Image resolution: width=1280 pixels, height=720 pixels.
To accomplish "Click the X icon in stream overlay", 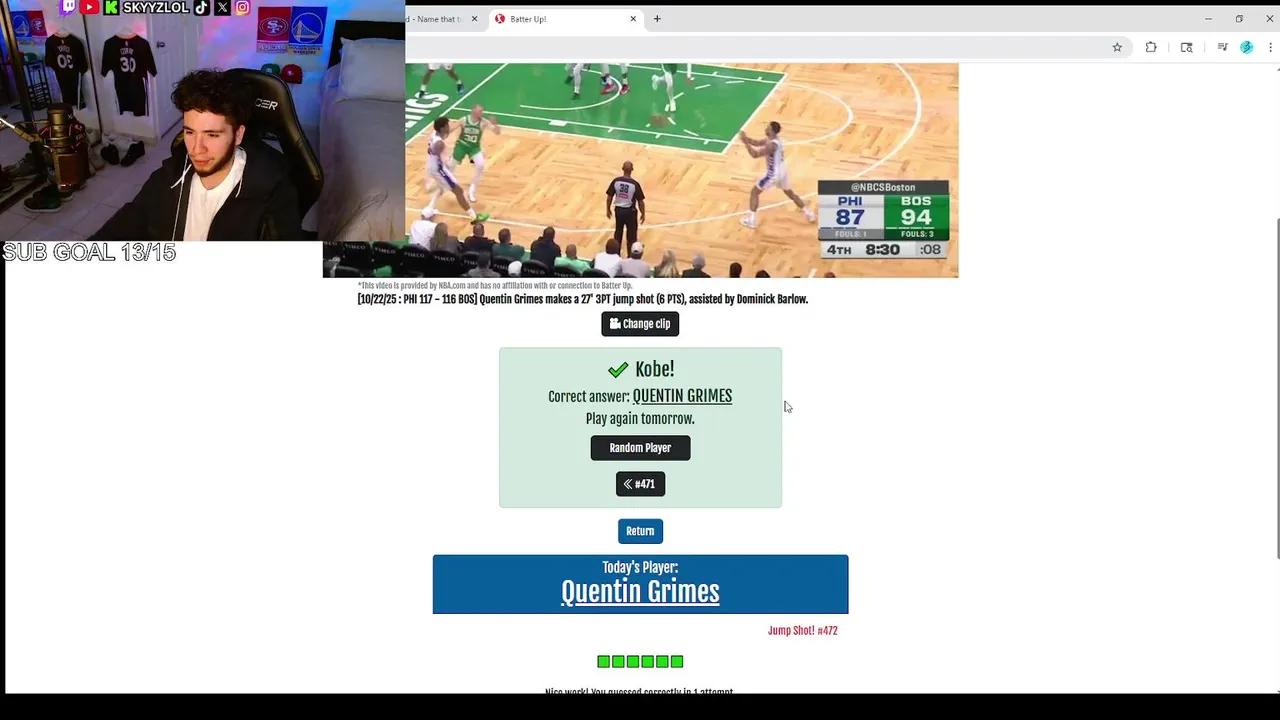I will (222, 7).
